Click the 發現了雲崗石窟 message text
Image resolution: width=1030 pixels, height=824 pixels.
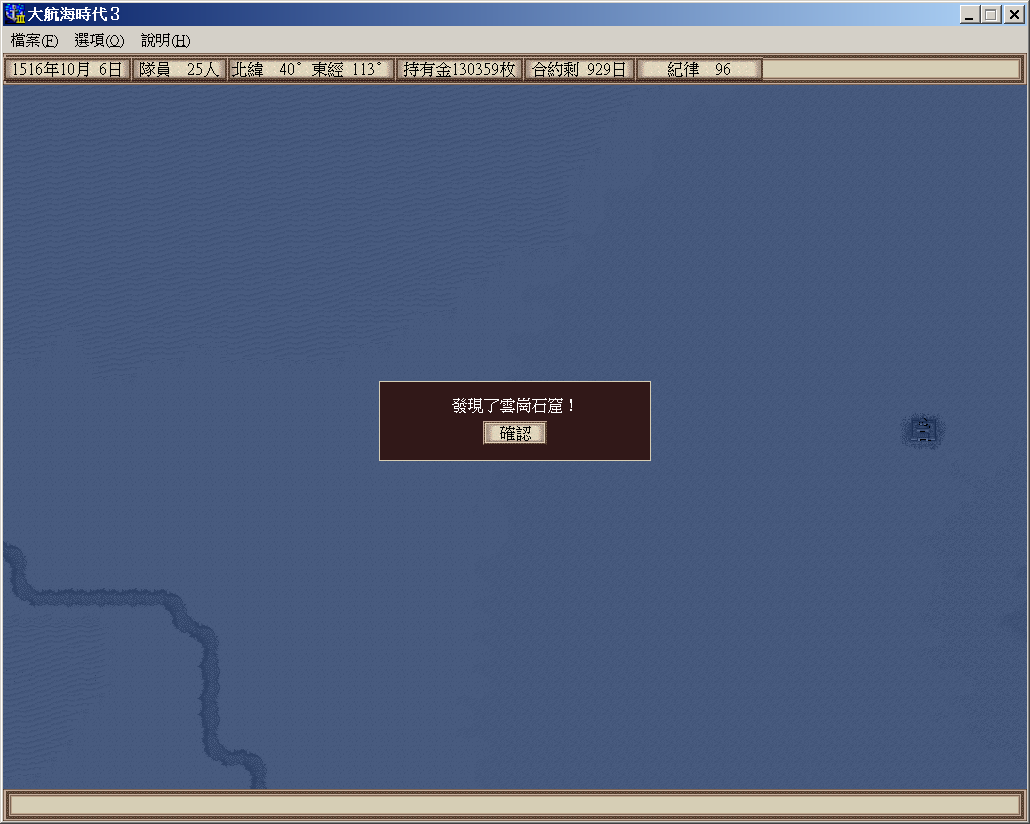(x=514, y=407)
